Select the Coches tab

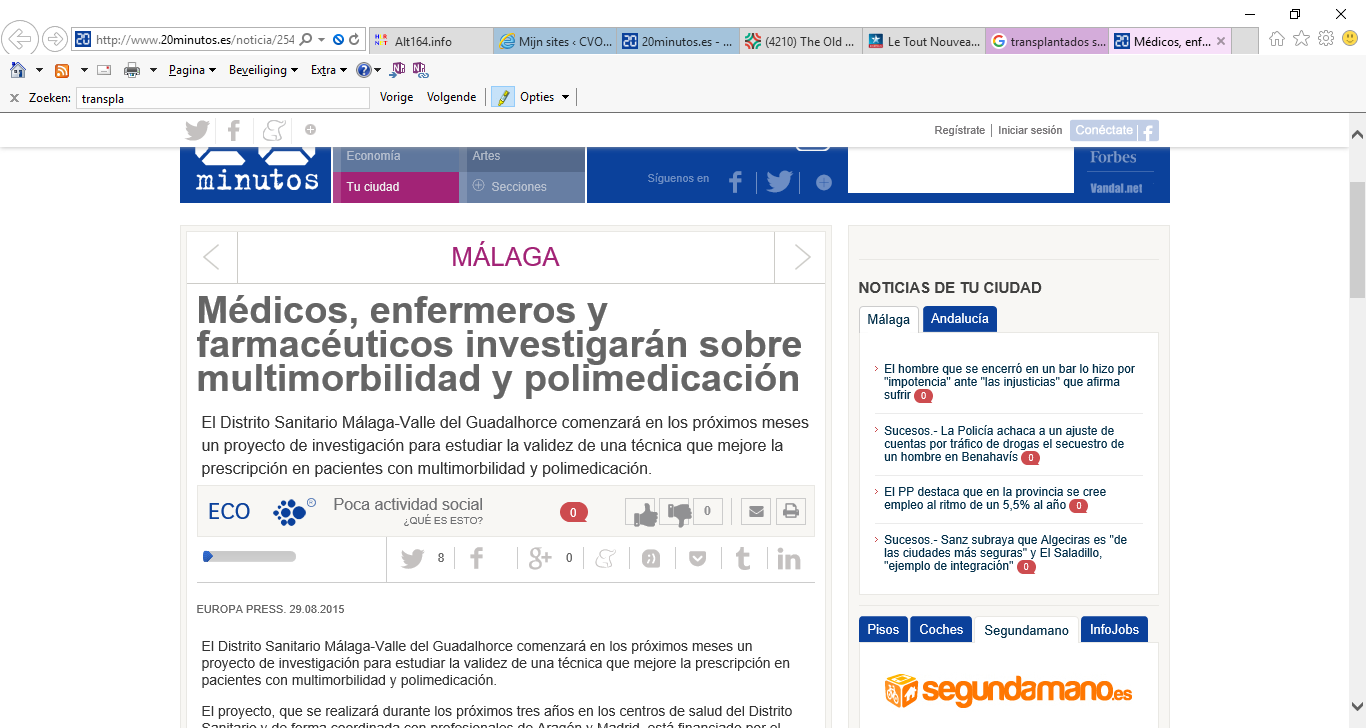point(940,630)
